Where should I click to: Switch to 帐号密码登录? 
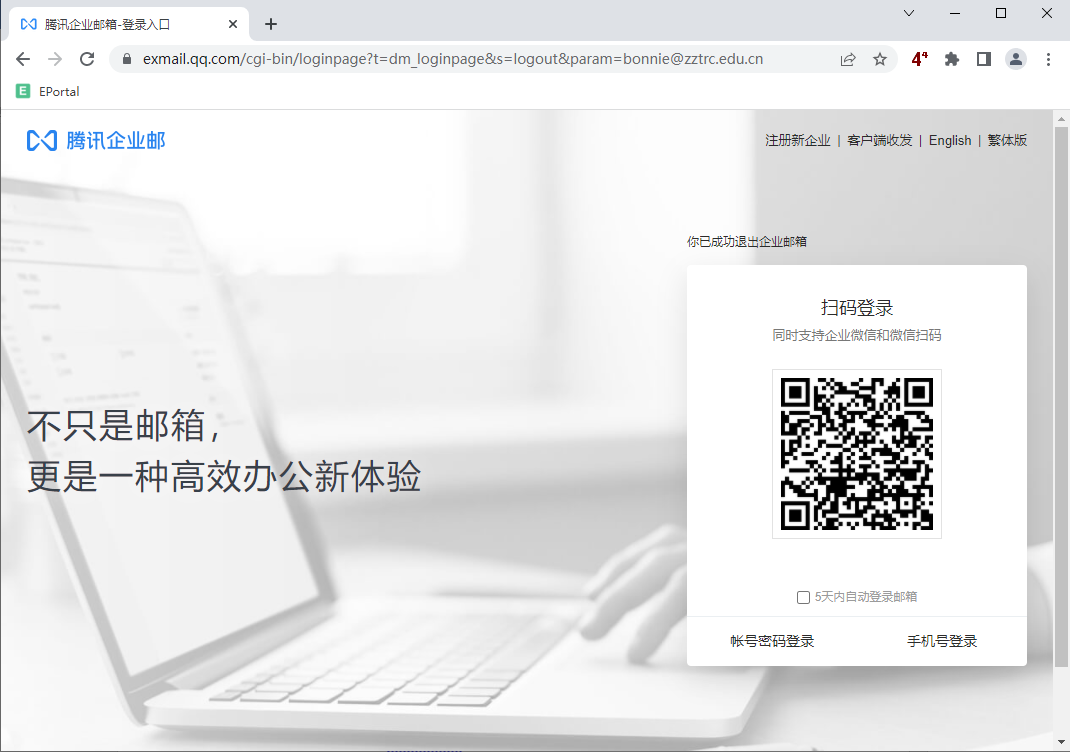pyautogui.click(x=772, y=641)
